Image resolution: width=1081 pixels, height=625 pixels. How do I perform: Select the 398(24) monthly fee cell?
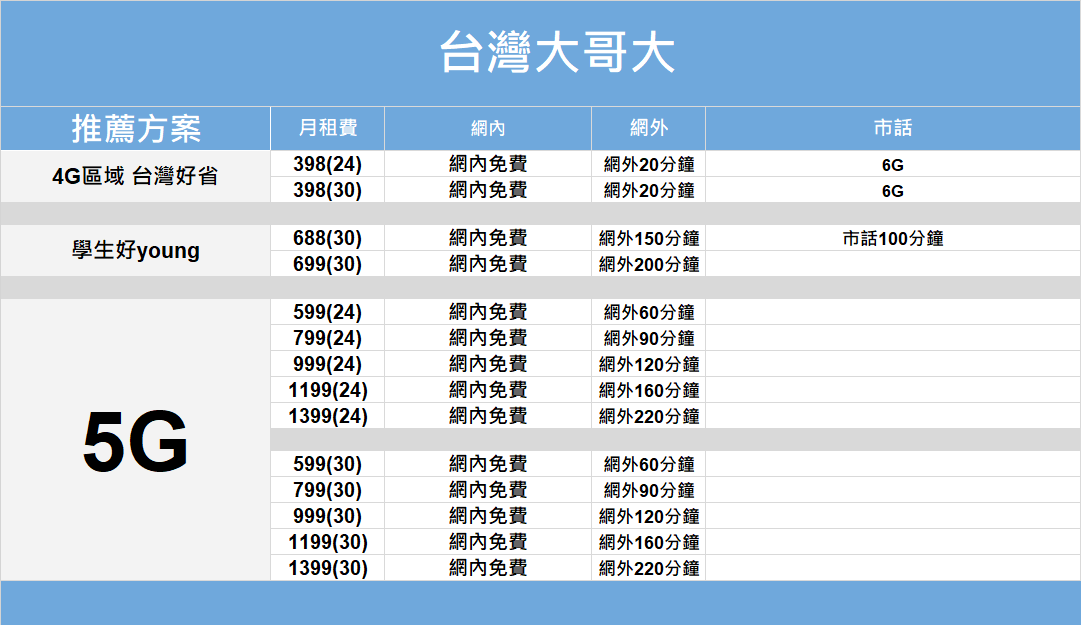[x=327, y=164]
